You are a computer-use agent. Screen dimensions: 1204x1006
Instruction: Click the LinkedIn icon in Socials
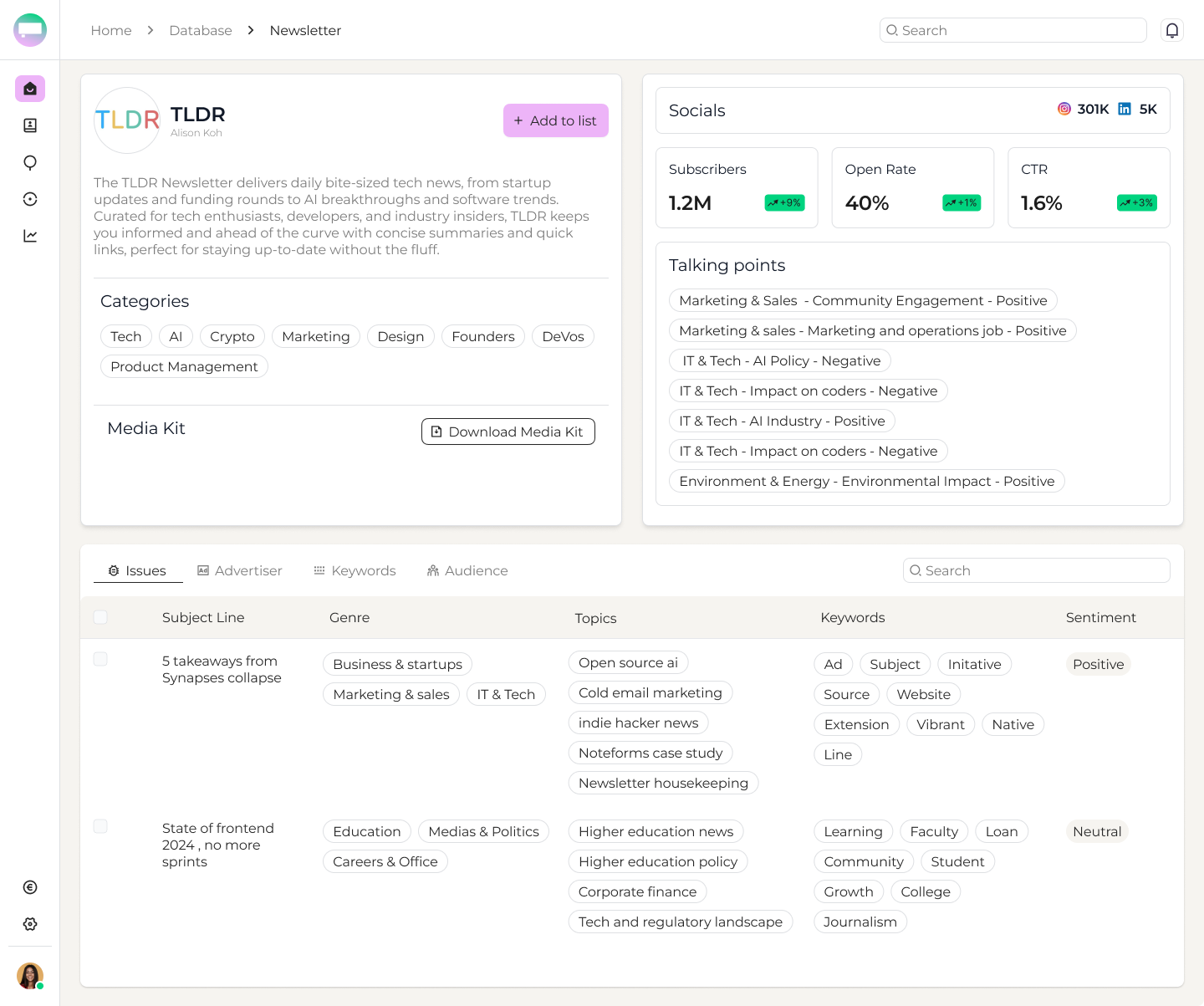point(1125,109)
